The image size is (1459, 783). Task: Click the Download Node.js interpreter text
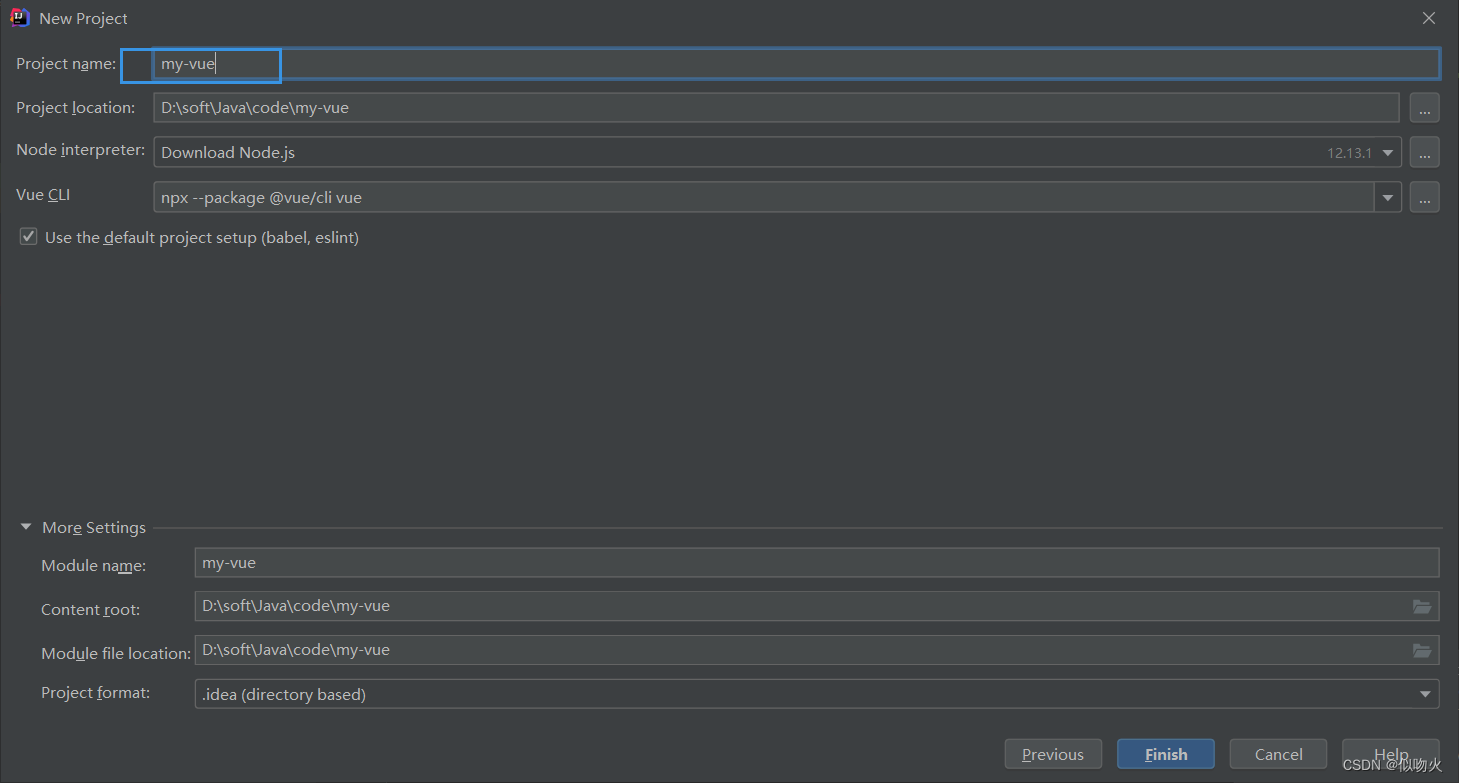[228, 152]
